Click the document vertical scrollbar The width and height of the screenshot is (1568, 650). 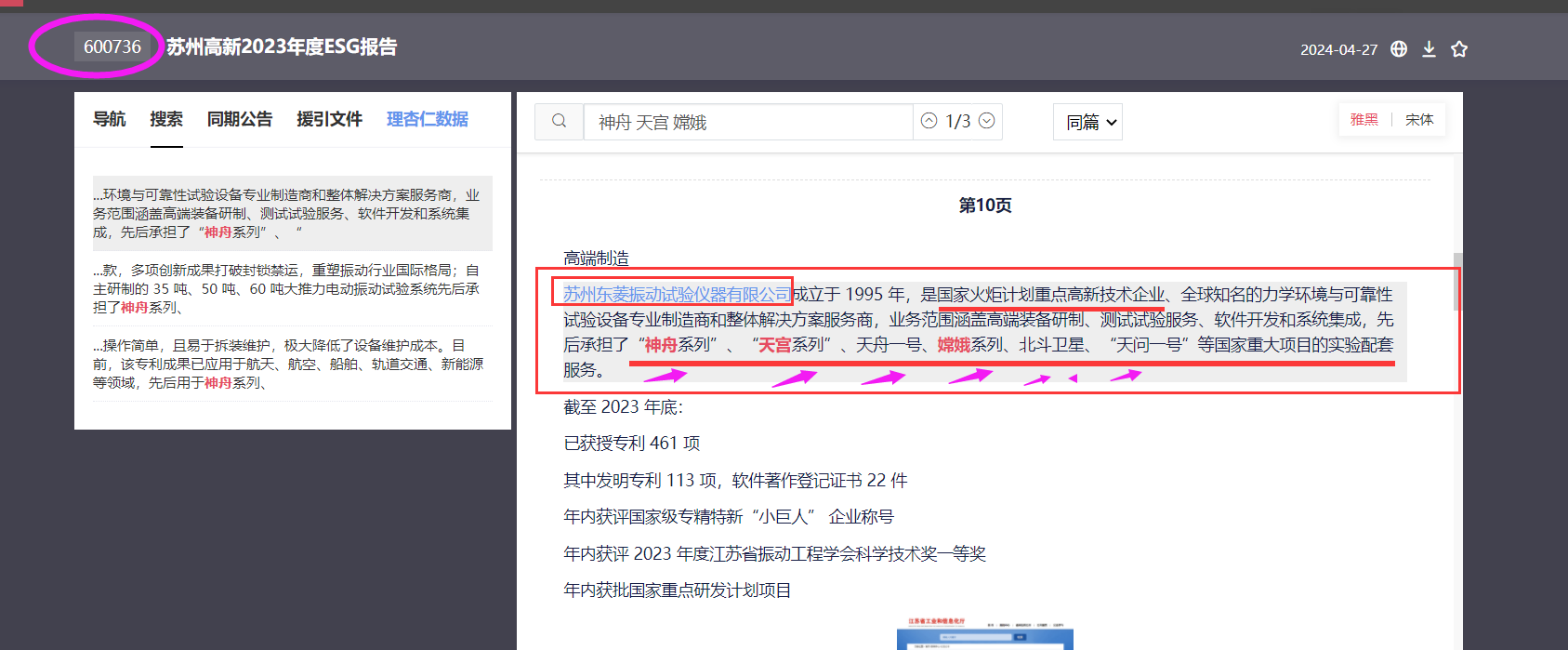coord(1457,281)
